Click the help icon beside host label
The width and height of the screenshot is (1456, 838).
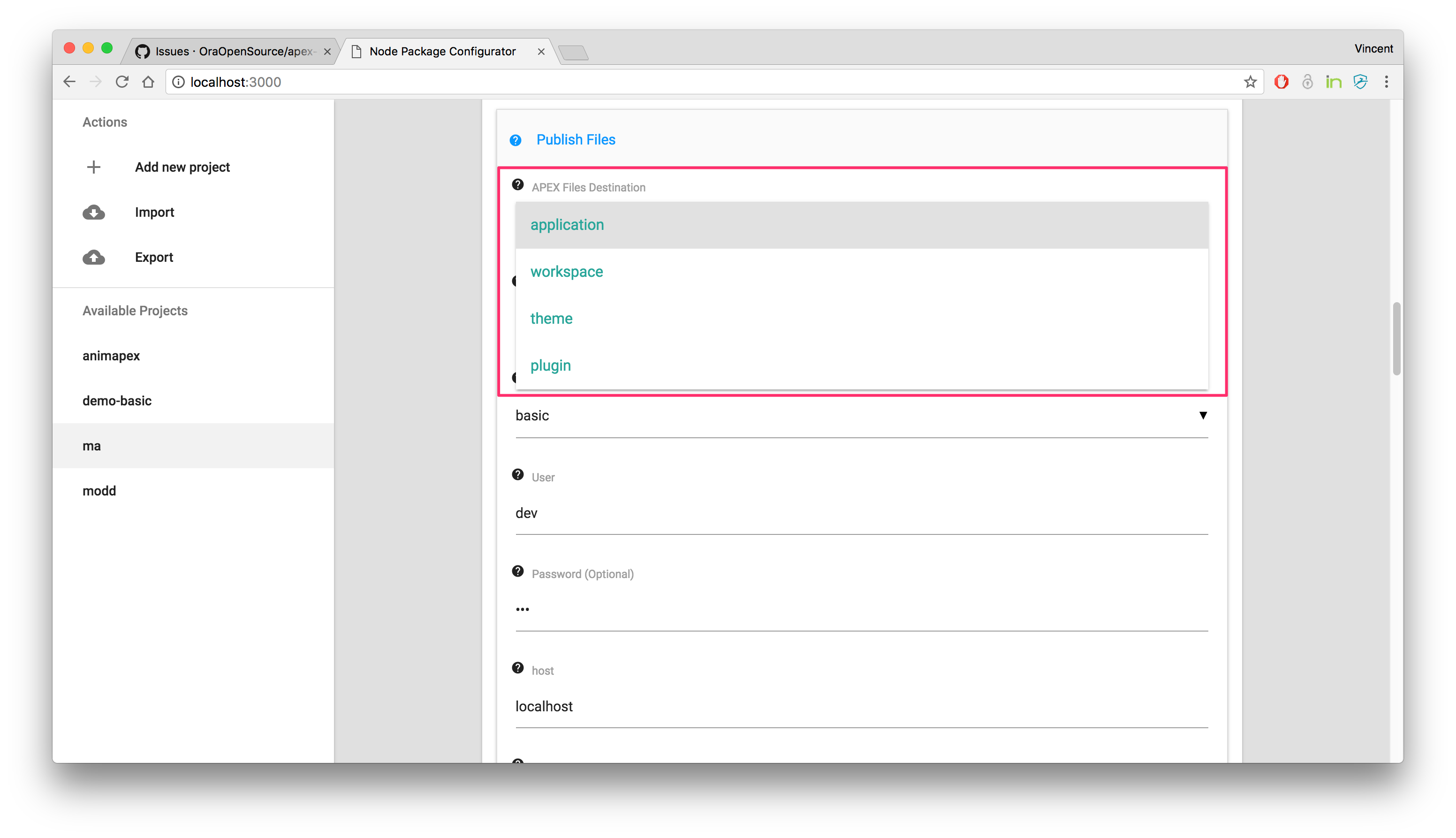[x=518, y=668]
